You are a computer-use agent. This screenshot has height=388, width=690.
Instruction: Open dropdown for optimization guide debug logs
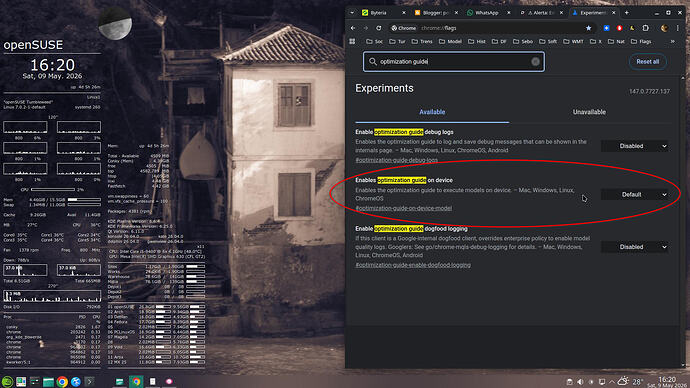point(635,146)
